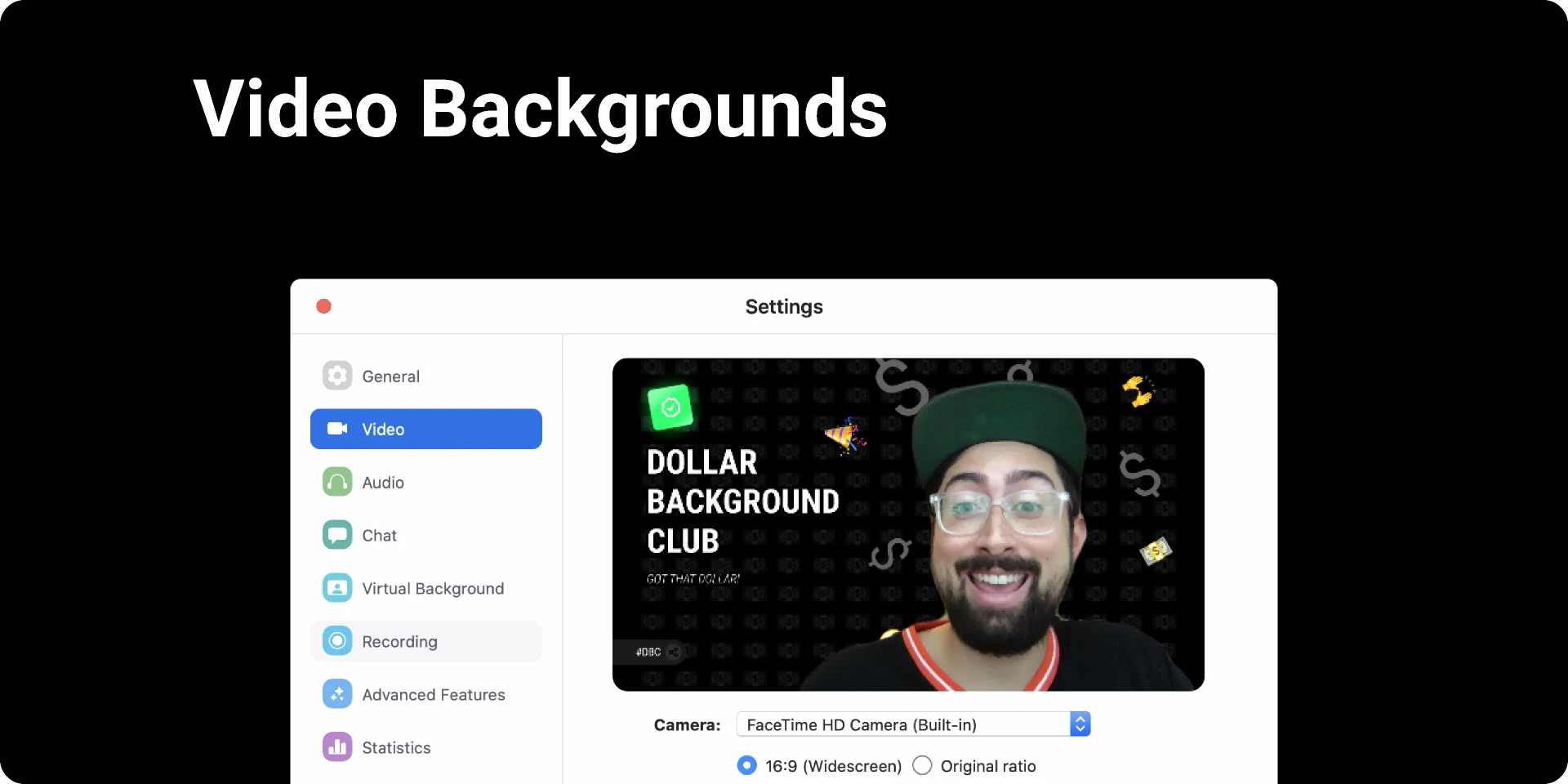Open the General settings tab

426,376
